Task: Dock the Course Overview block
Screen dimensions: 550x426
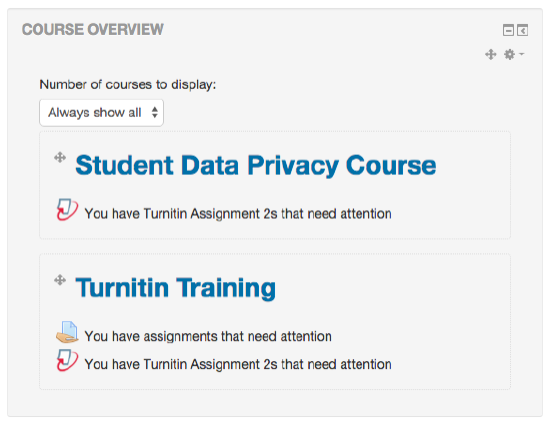Action: (522, 30)
